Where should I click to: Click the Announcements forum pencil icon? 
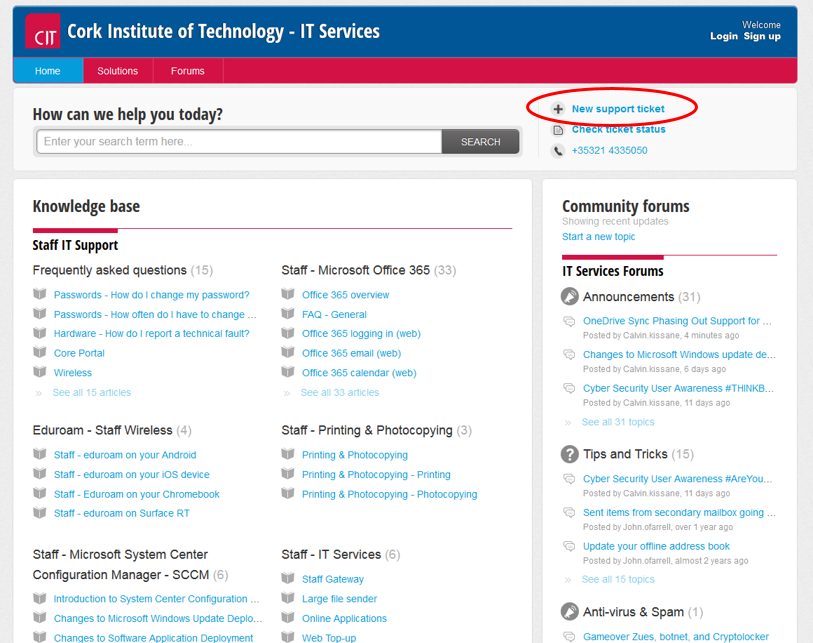pyautogui.click(x=570, y=297)
